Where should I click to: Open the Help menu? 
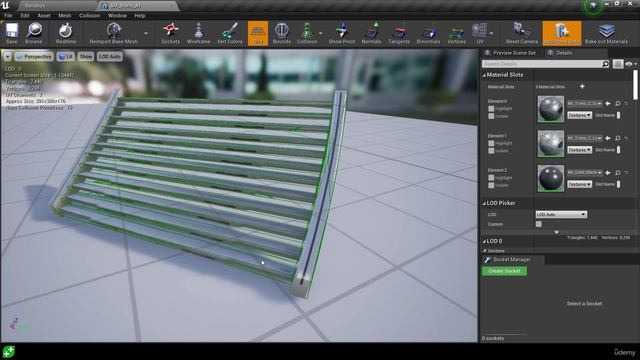tap(140, 16)
